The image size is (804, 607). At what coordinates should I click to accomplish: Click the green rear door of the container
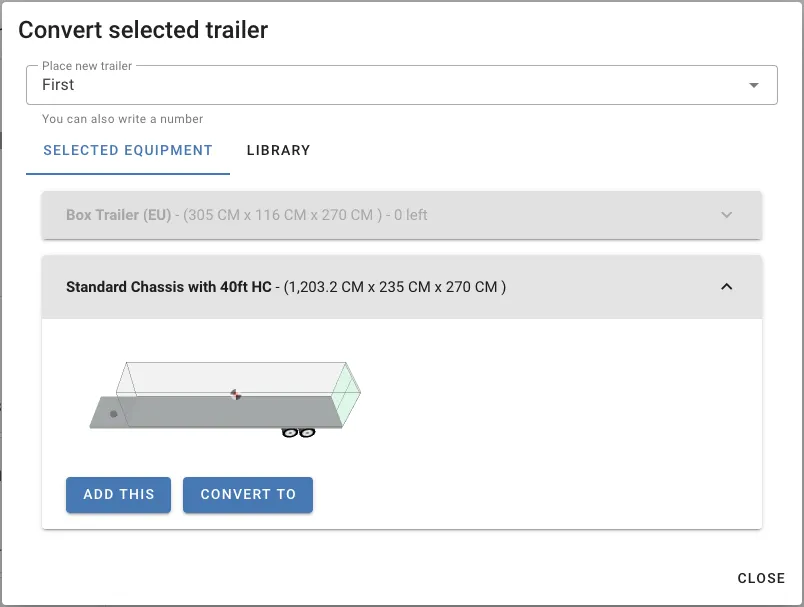pyautogui.click(x=346, y=395)
